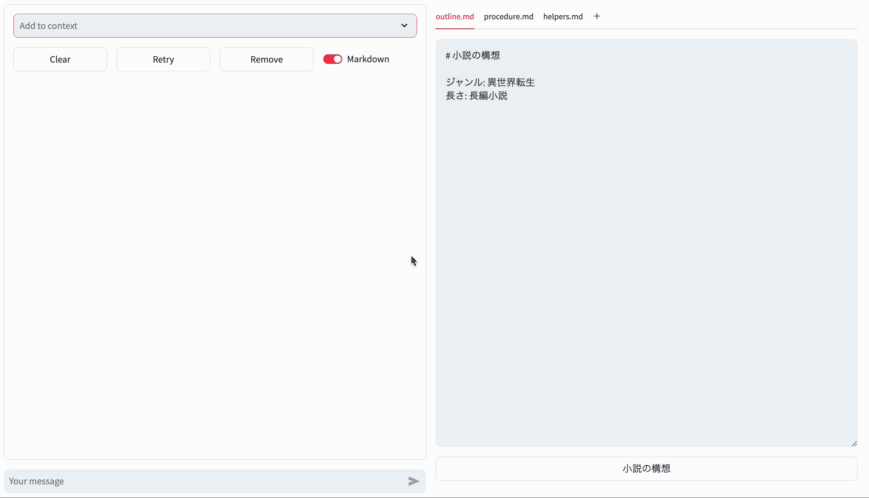This screenshot has height=498, width=869.
Task: Click the Markdown label text
Action: [x=368, y=59]
